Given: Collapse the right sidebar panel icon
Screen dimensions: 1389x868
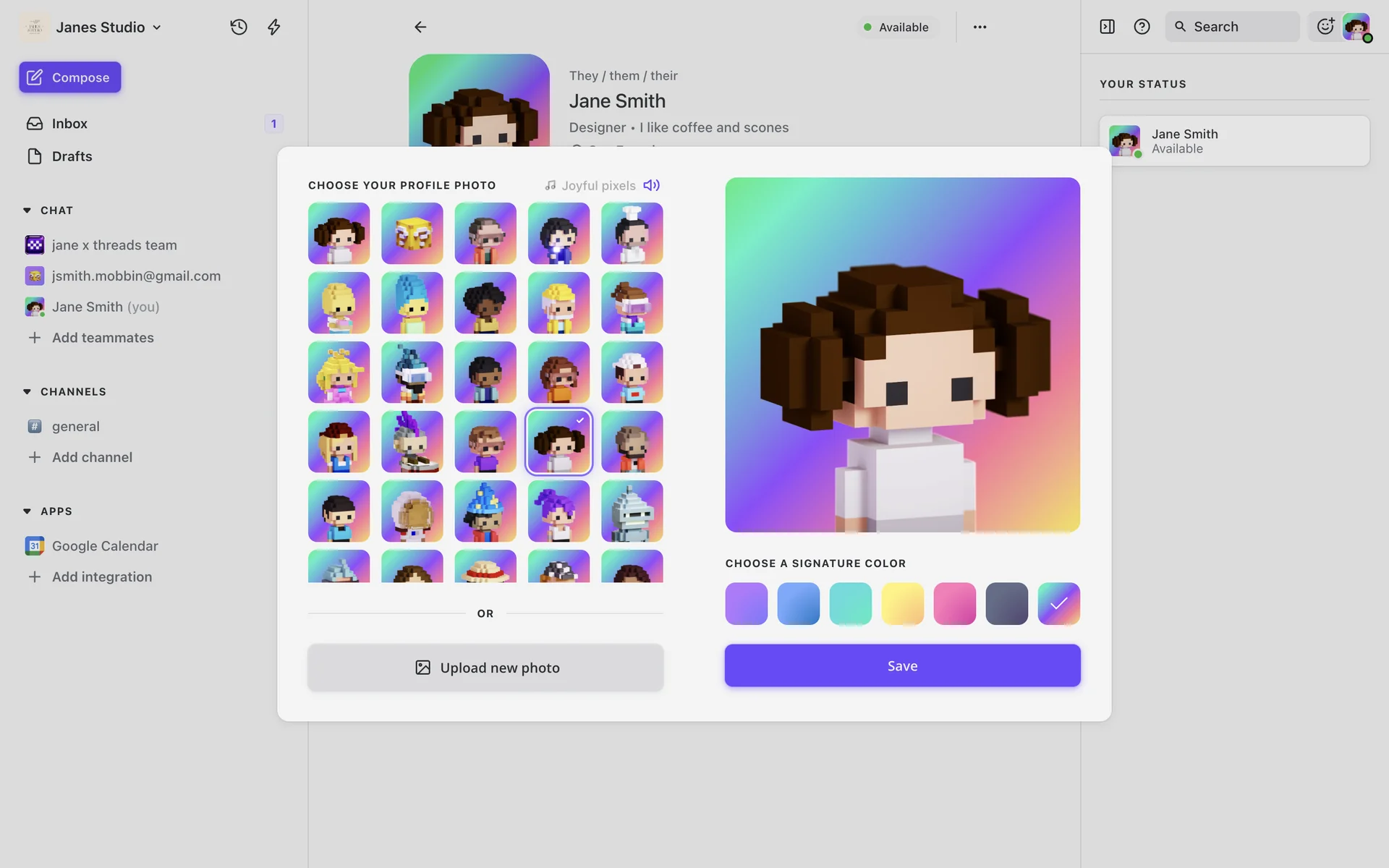Looking at the screenshot, I should (1107, 27).
